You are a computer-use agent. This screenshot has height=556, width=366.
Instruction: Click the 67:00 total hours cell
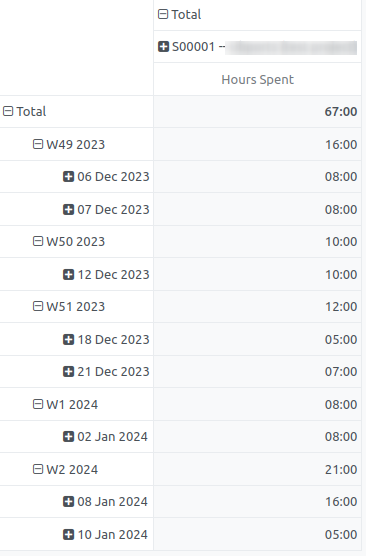click(x=257, y=111)
